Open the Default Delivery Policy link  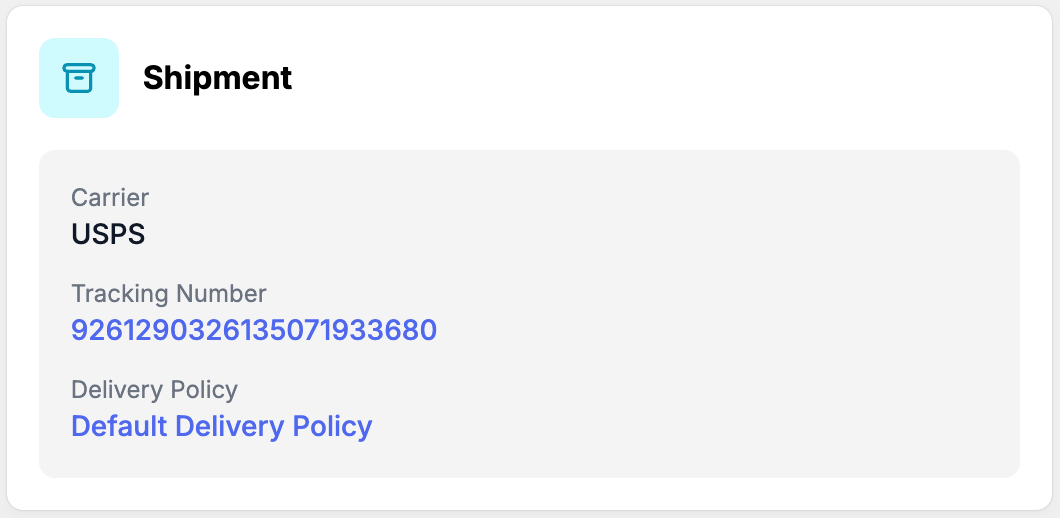click(221, 426)
